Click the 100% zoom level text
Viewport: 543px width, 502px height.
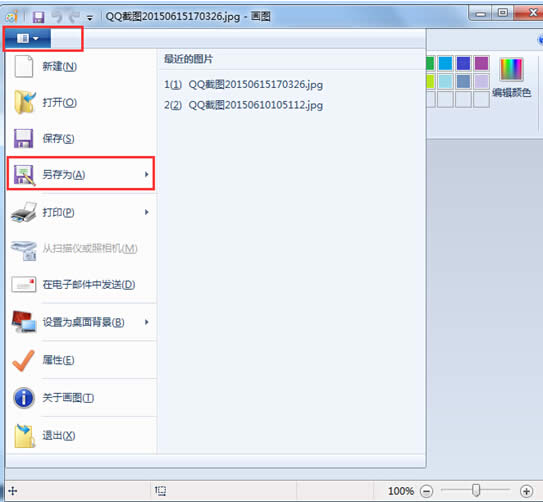(401, 491)
